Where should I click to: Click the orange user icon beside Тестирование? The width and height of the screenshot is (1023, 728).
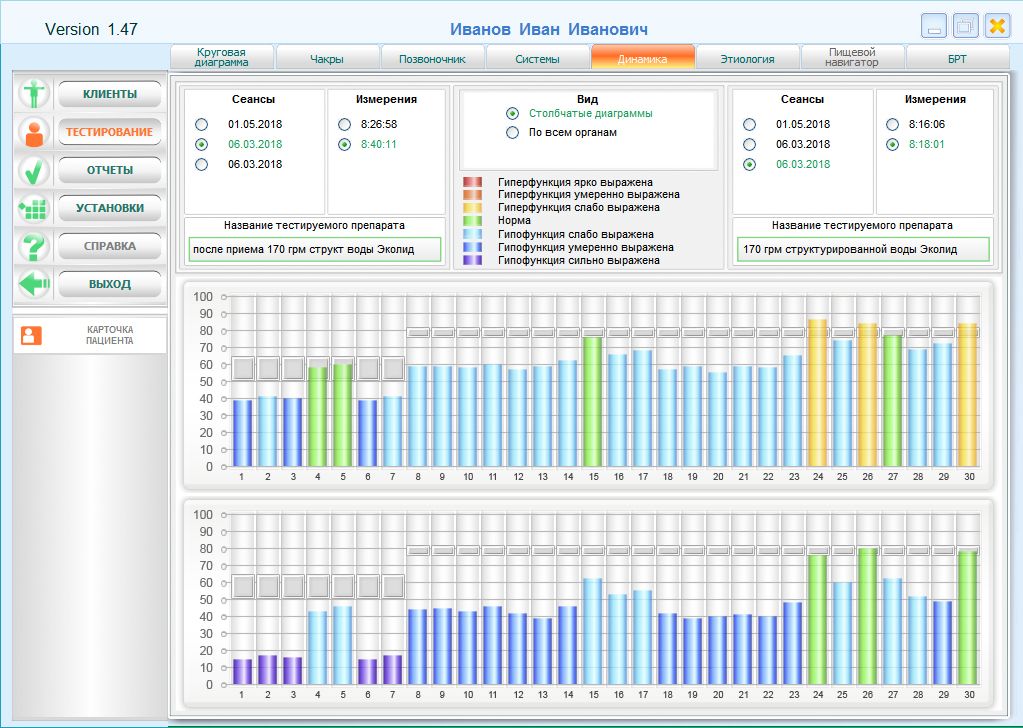click(35, 132)
